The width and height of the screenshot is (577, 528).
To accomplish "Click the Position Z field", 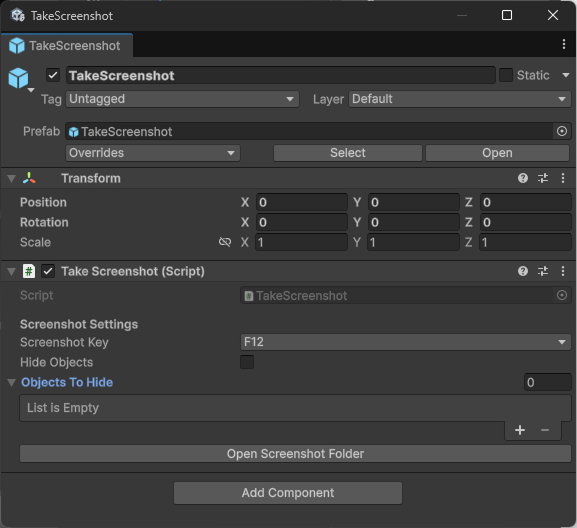I will pos(525,202).
